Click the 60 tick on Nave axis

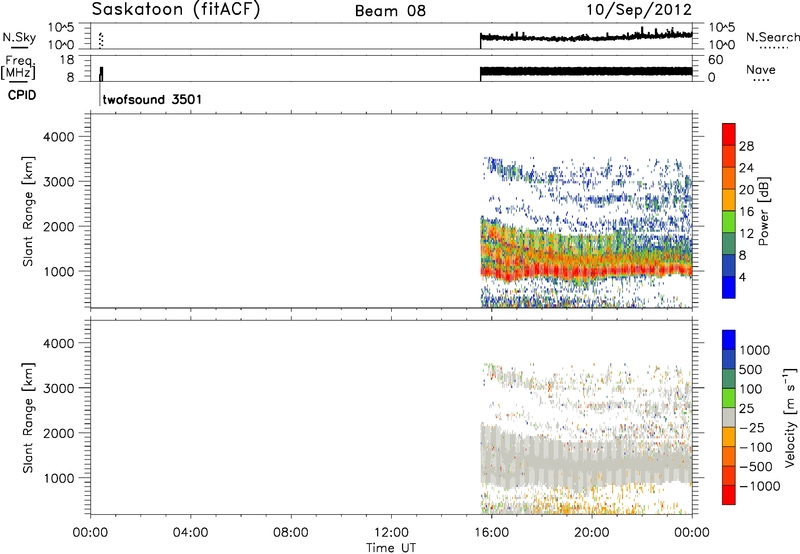[x=716, y=60]
